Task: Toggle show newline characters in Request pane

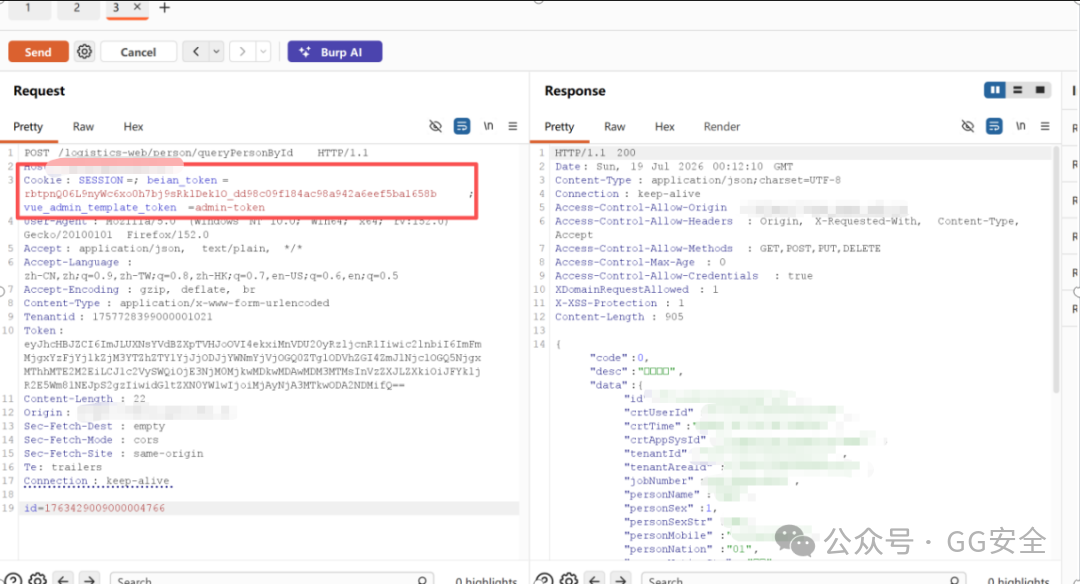Action: (488, 126)
